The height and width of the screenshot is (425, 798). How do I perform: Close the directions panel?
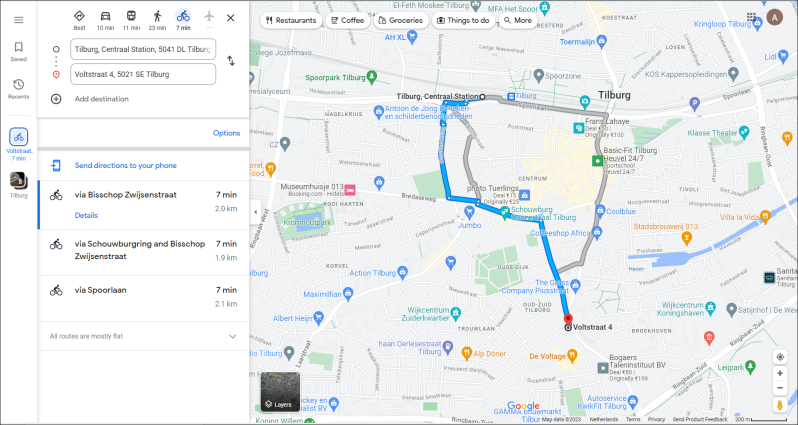click(x=231, y=18)
